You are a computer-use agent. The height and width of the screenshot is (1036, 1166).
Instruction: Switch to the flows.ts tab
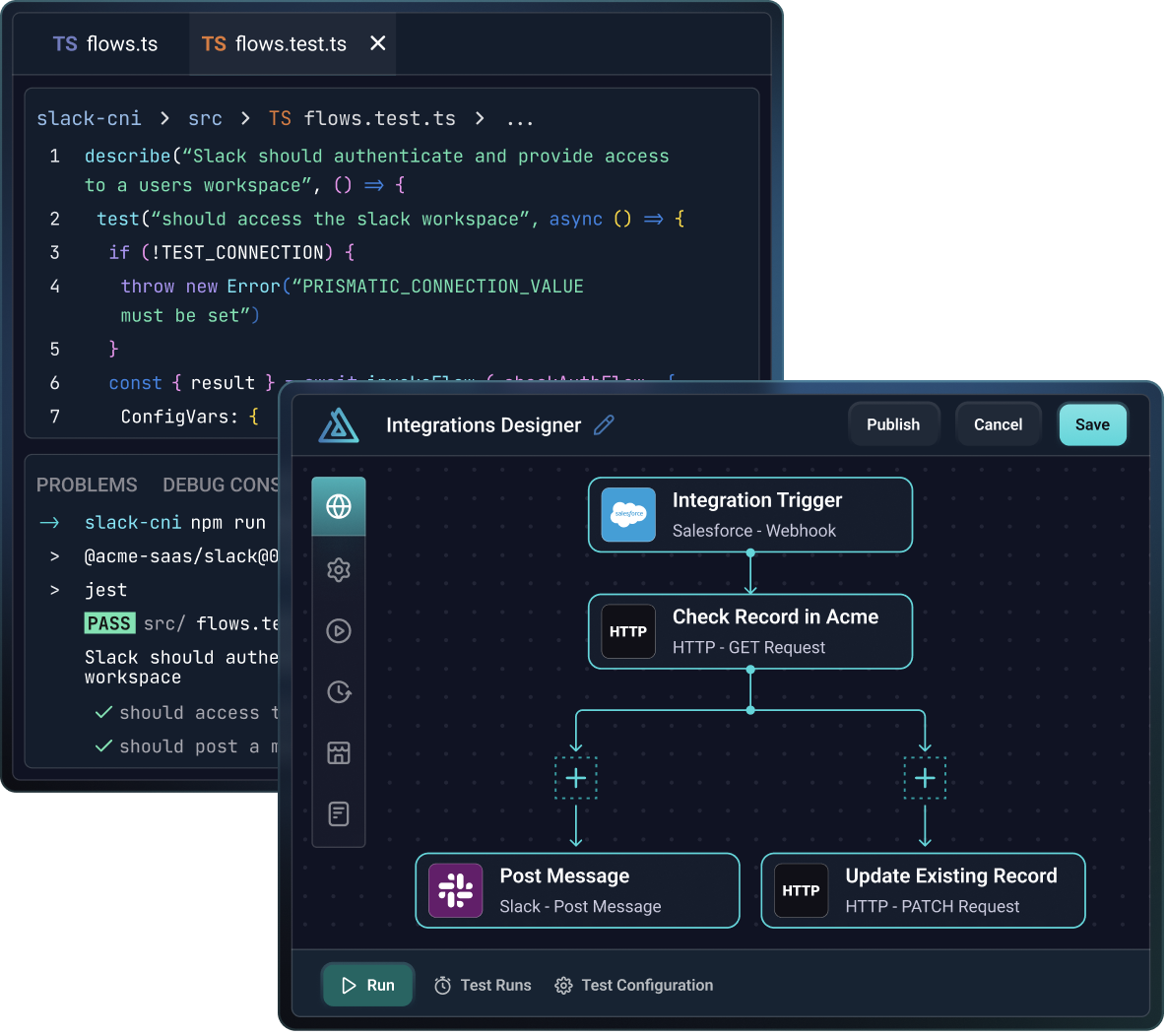coord(101,43)
